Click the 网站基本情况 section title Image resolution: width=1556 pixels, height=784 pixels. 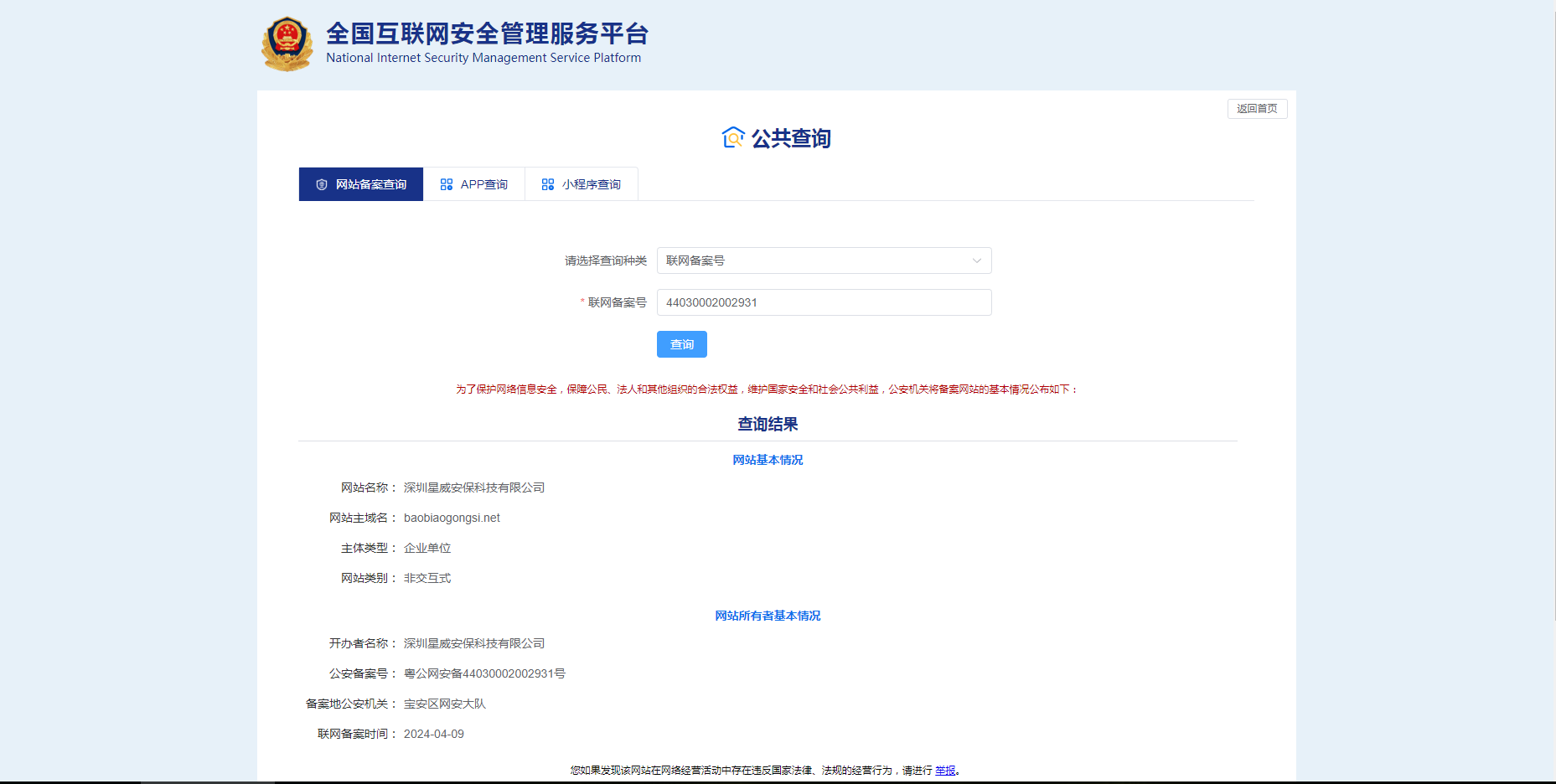pos(768,460)
